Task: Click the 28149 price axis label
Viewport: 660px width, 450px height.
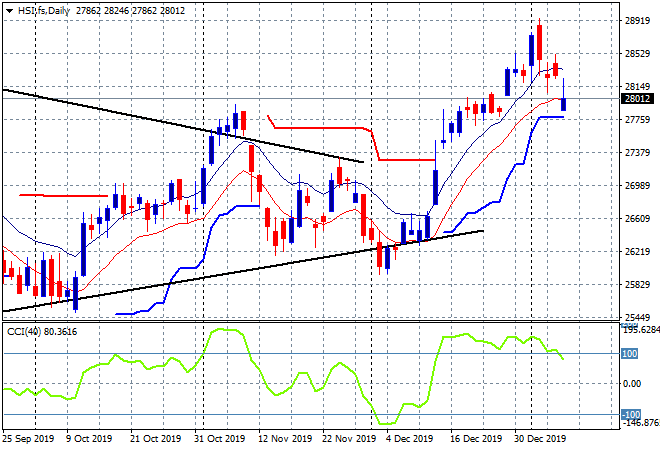Action: [x=637, y=87]
